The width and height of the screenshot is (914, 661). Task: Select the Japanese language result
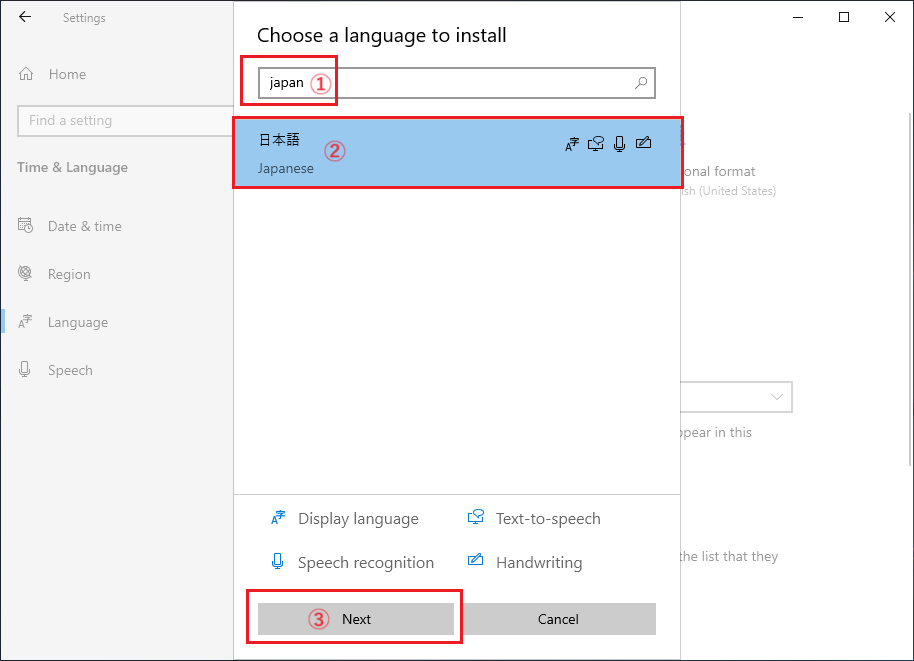pos(457,153)
